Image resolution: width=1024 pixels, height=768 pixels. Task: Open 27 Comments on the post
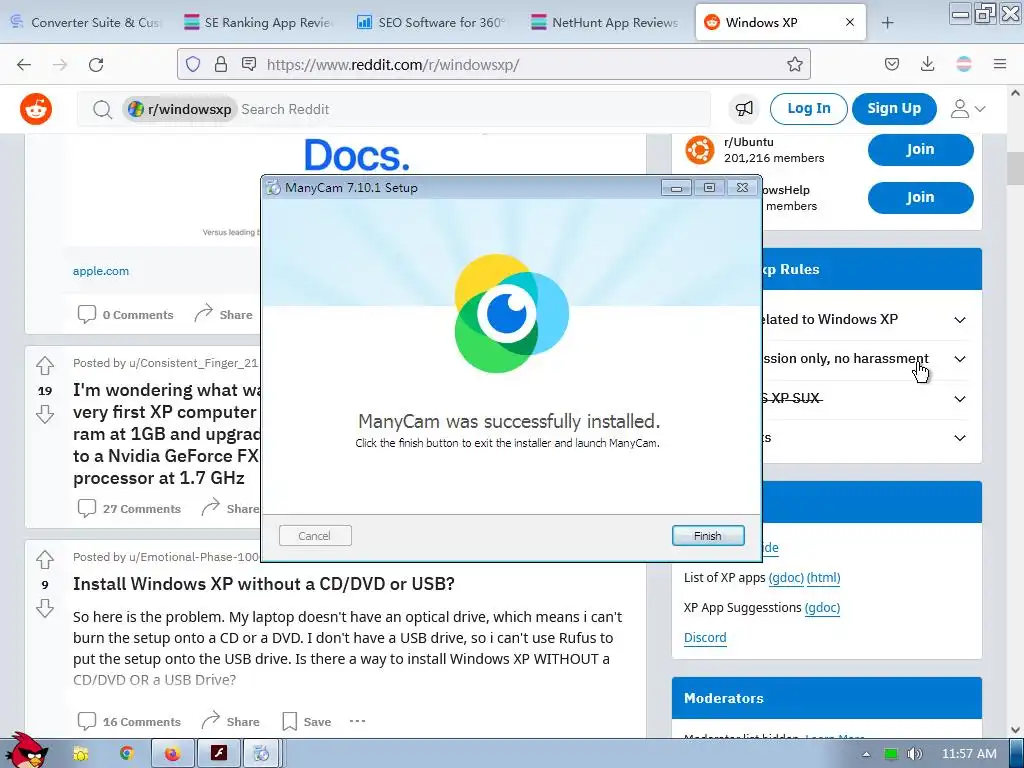129,508
